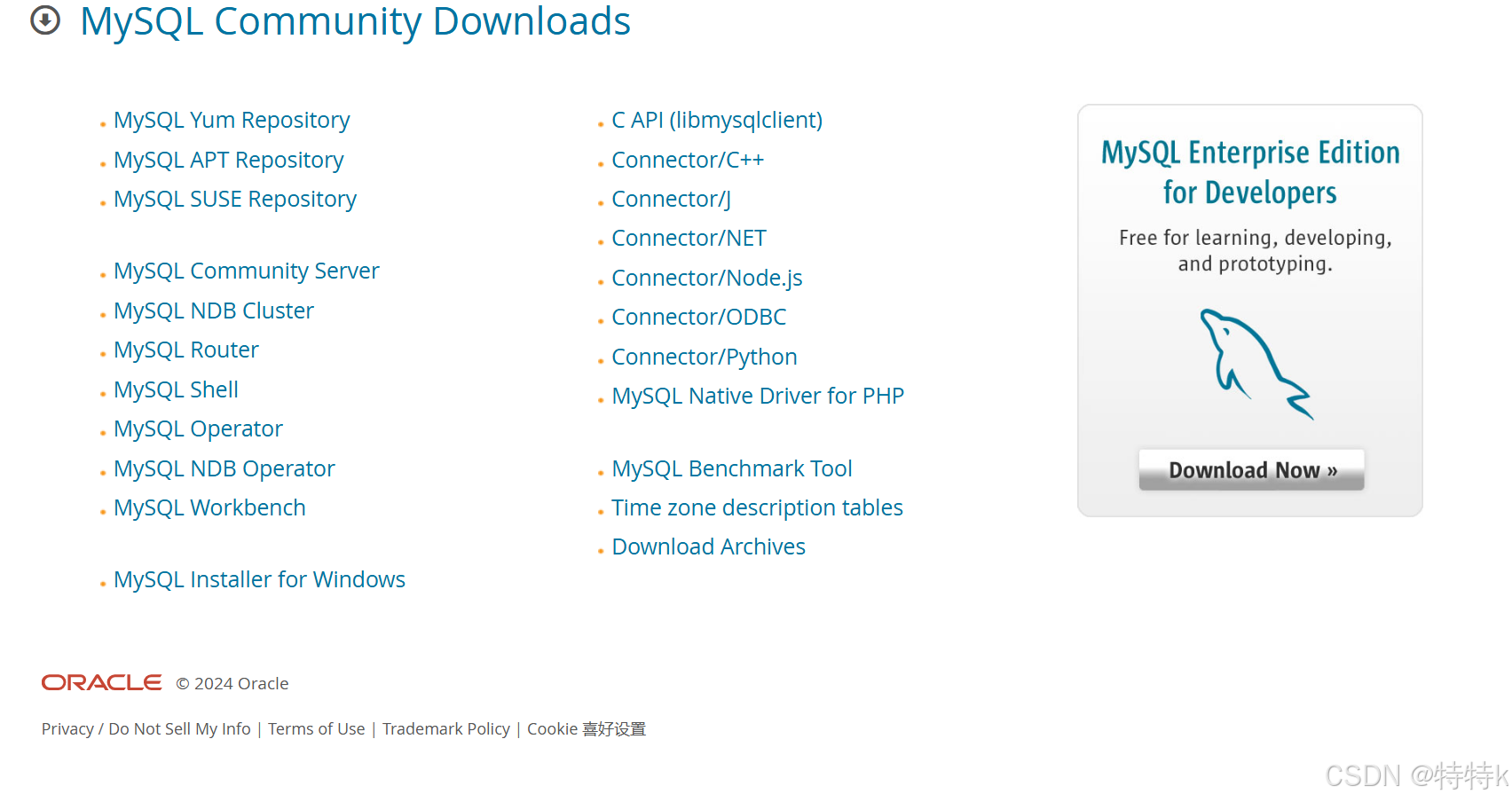
Task: Click the Download Now button
Action: [1252, 469]
